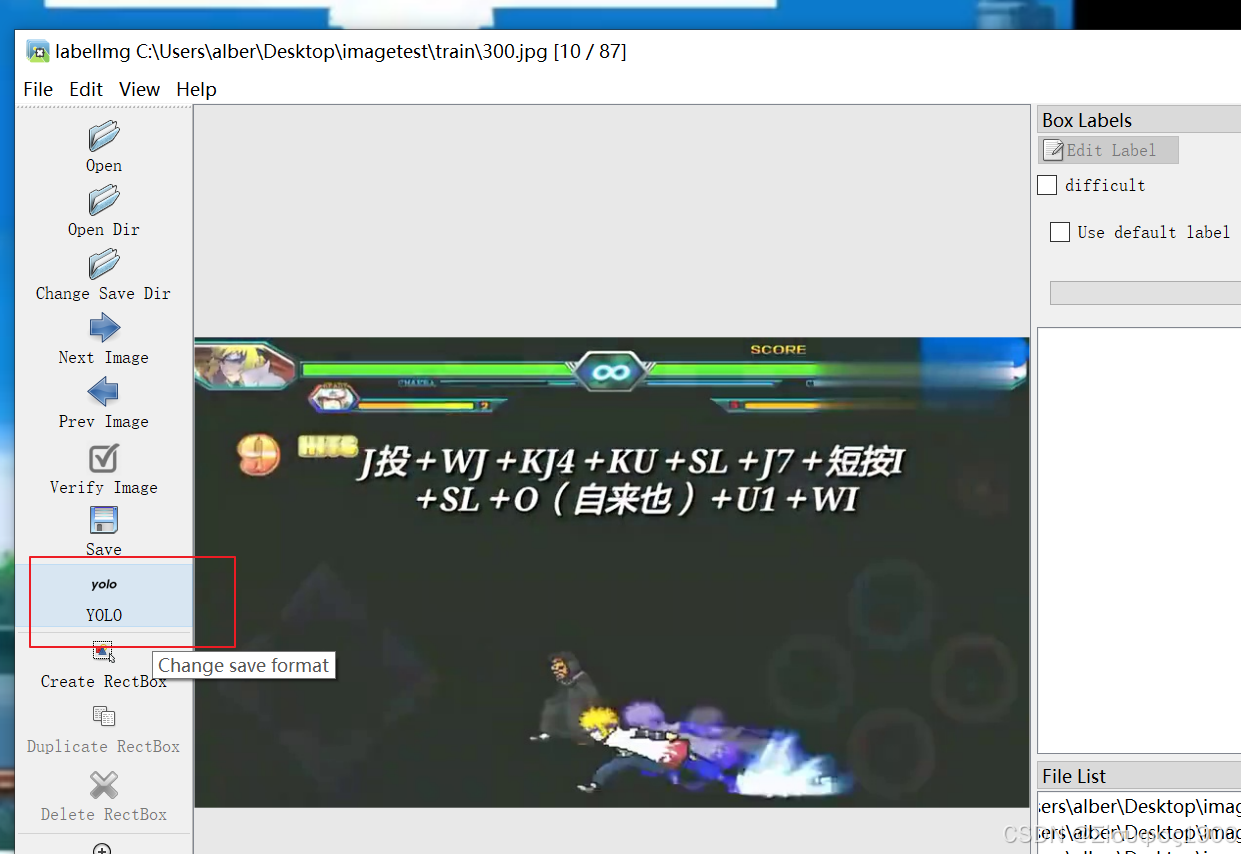The height and width of the screenshot is (854, 1241).
Task: Select the second file in File List
Action: click(x=1139, y=832)
